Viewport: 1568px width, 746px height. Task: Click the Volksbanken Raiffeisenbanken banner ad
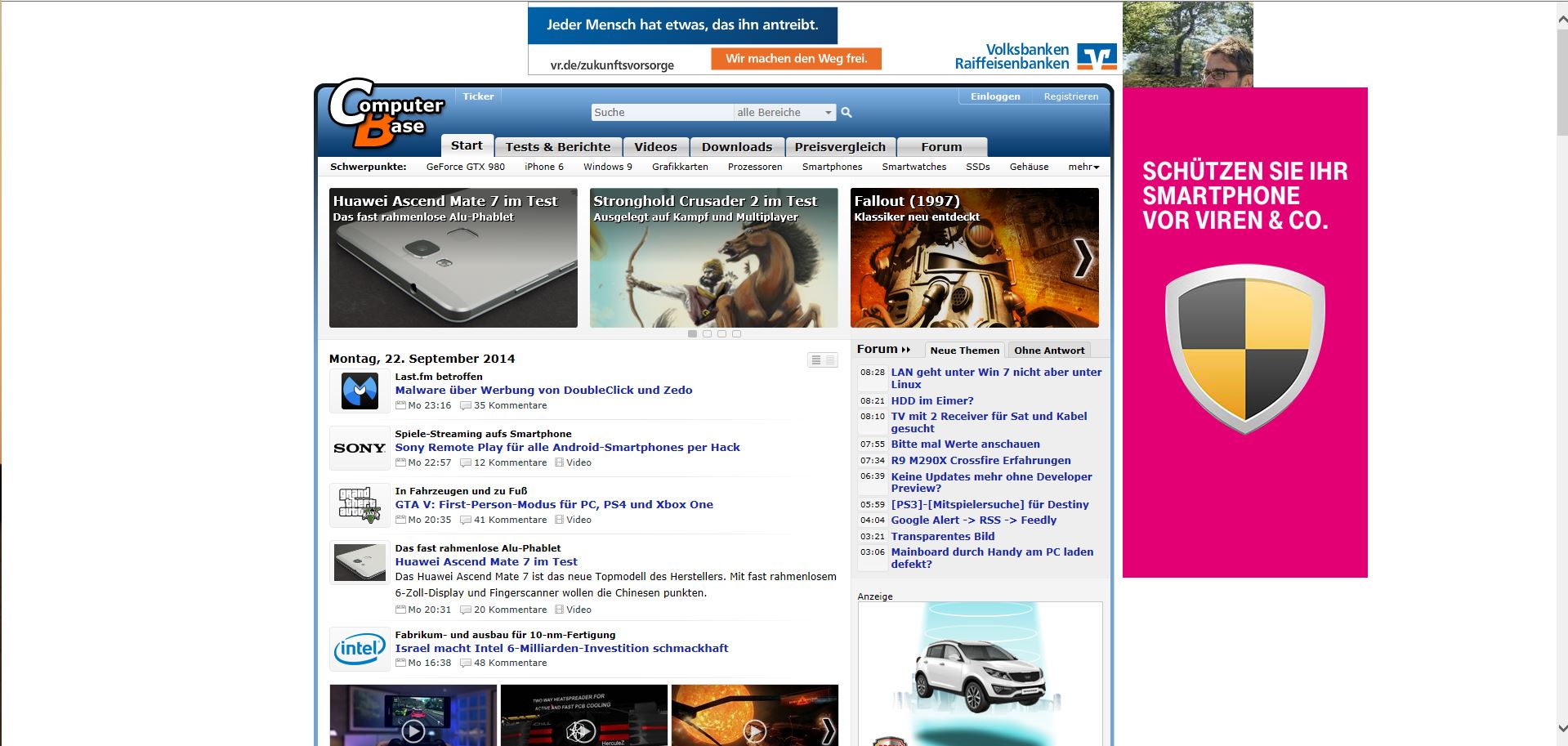(x=824, y=38)
